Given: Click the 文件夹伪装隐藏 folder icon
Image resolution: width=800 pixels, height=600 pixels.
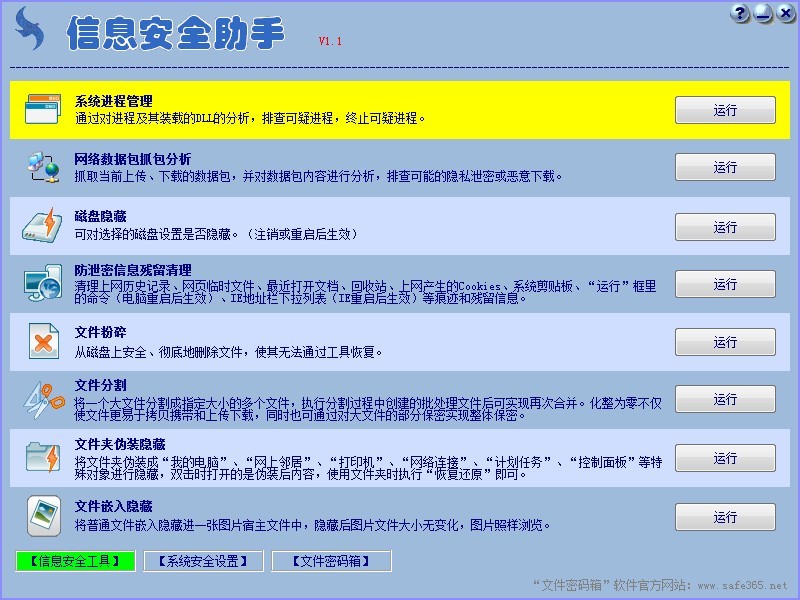Looking at the screenshot, I should coord(42,458).
